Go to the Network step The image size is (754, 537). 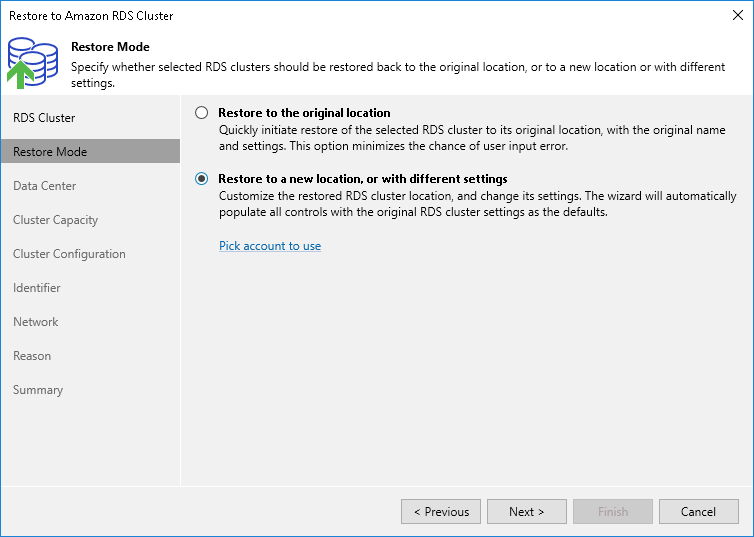(x=36, y=322)
